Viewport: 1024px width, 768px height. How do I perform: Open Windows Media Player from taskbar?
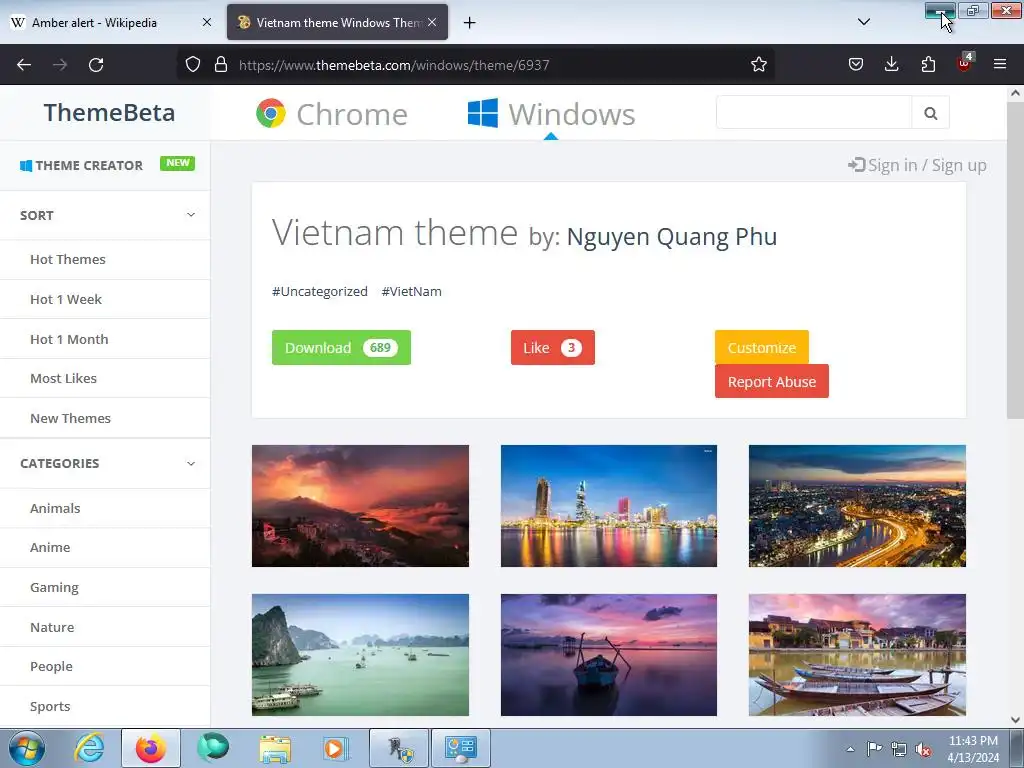[337, 748]
